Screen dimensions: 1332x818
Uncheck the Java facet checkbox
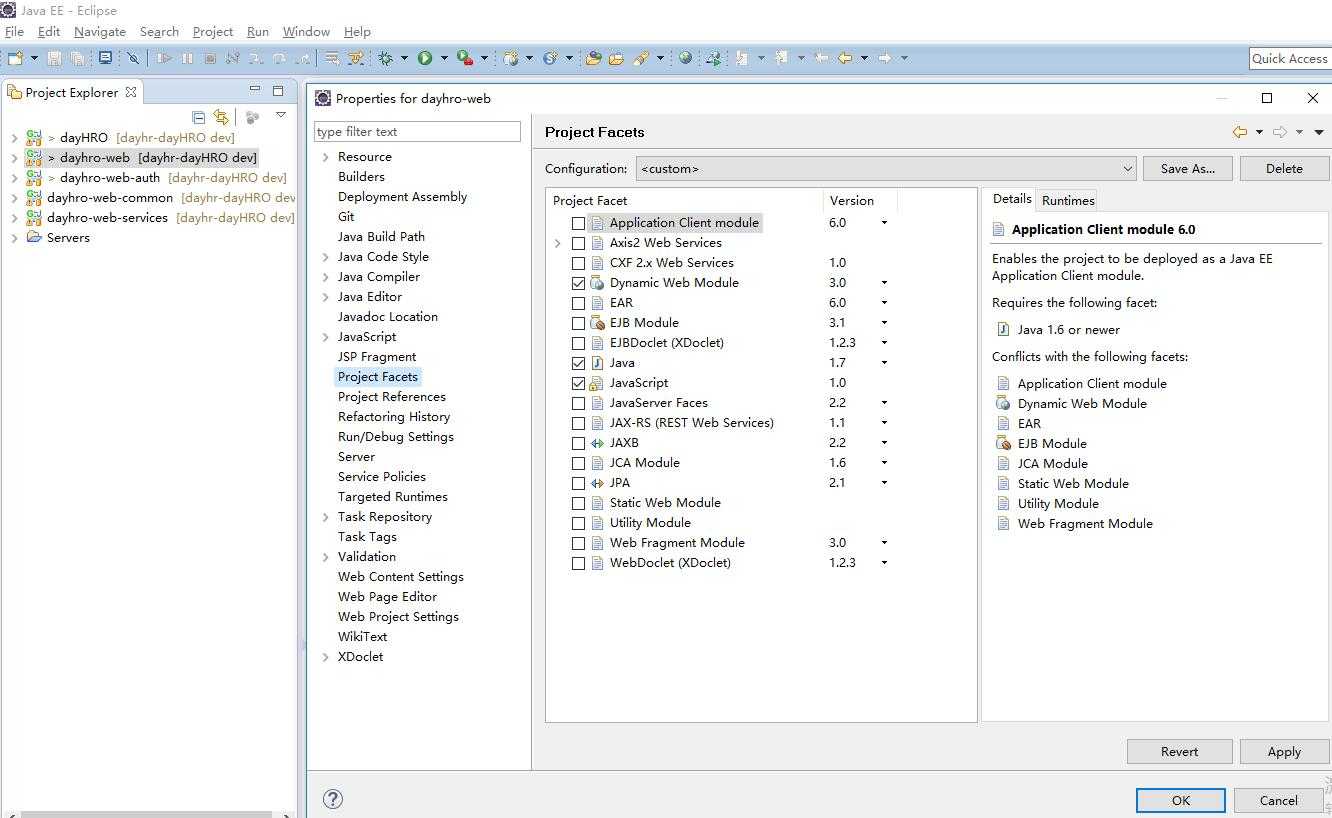(x=578, y=363)
